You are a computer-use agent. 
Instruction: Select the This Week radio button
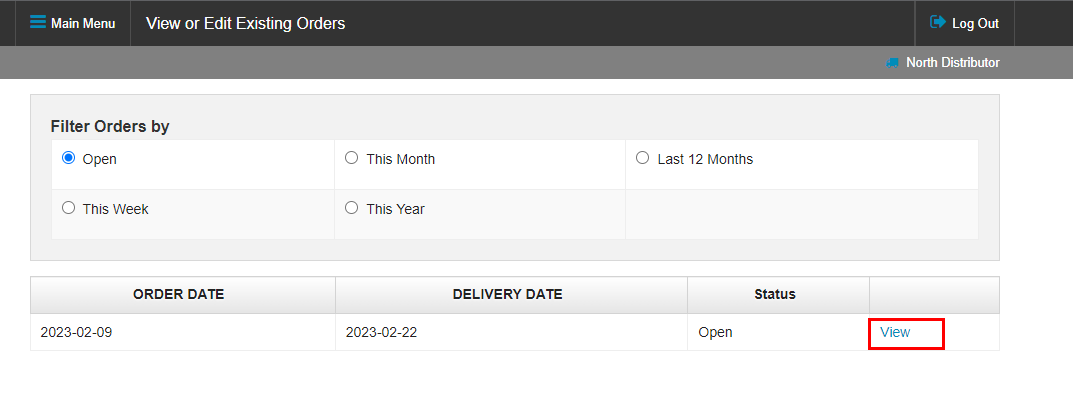click(68, 208)
